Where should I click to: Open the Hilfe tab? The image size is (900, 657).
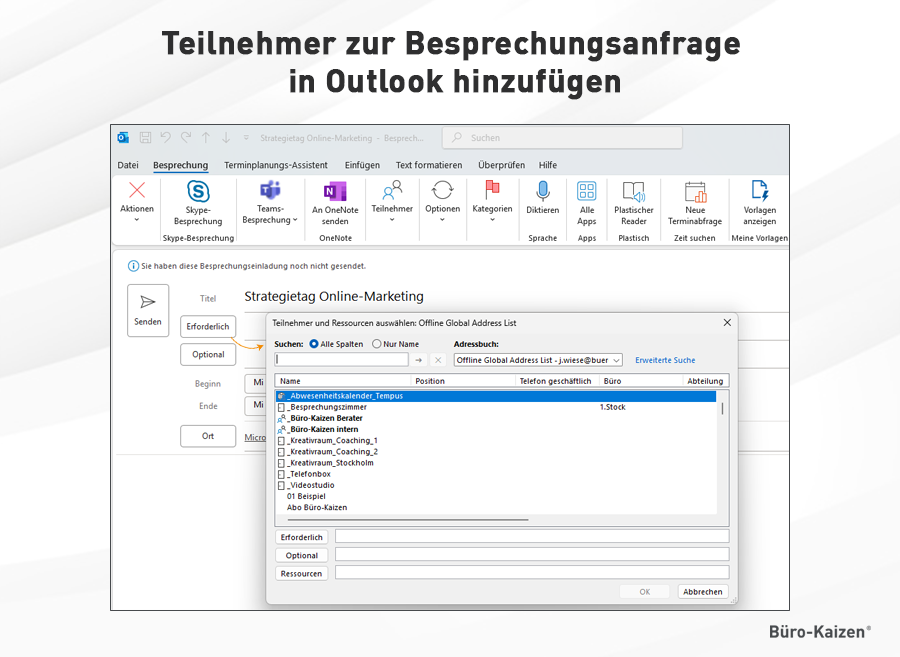coord(548,165)
